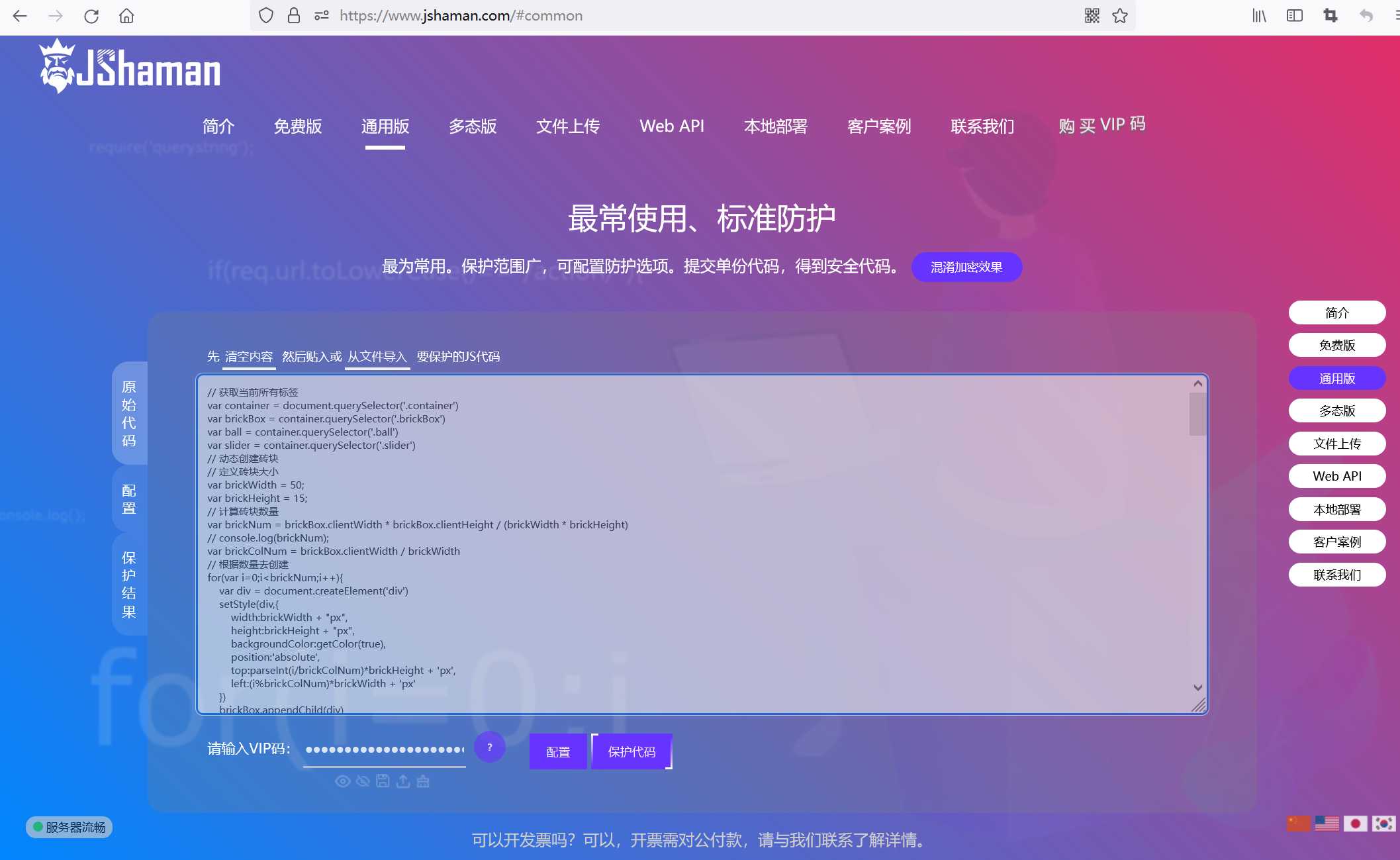This screenshot has width=1400, height=860.
Task: Click the textarea resize grip corner
Action: coord(1199,705)
